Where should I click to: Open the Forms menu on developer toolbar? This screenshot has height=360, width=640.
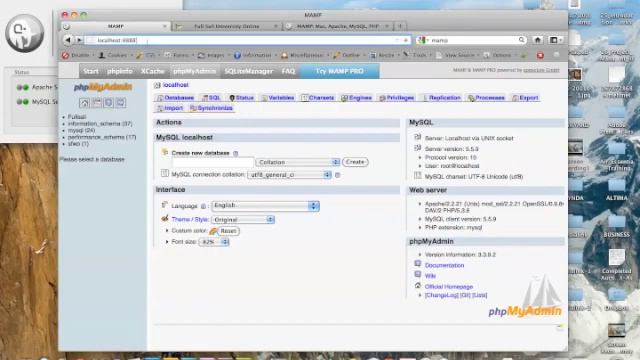click(179, 55)
